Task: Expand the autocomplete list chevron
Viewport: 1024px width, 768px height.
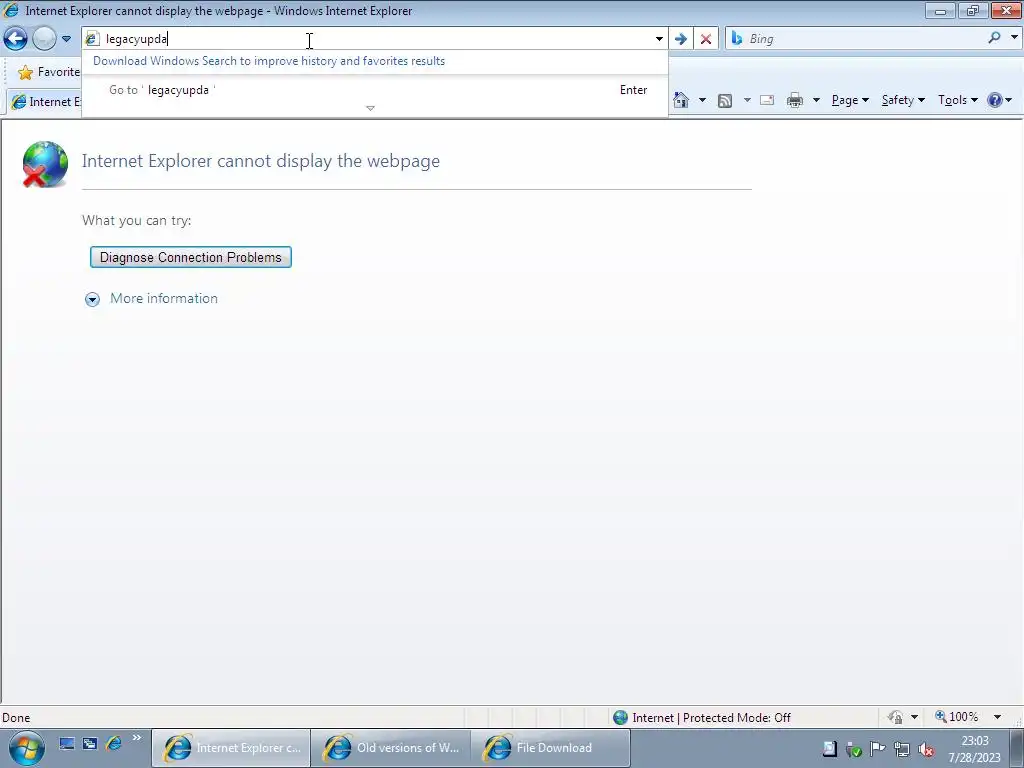Action: 370,108
